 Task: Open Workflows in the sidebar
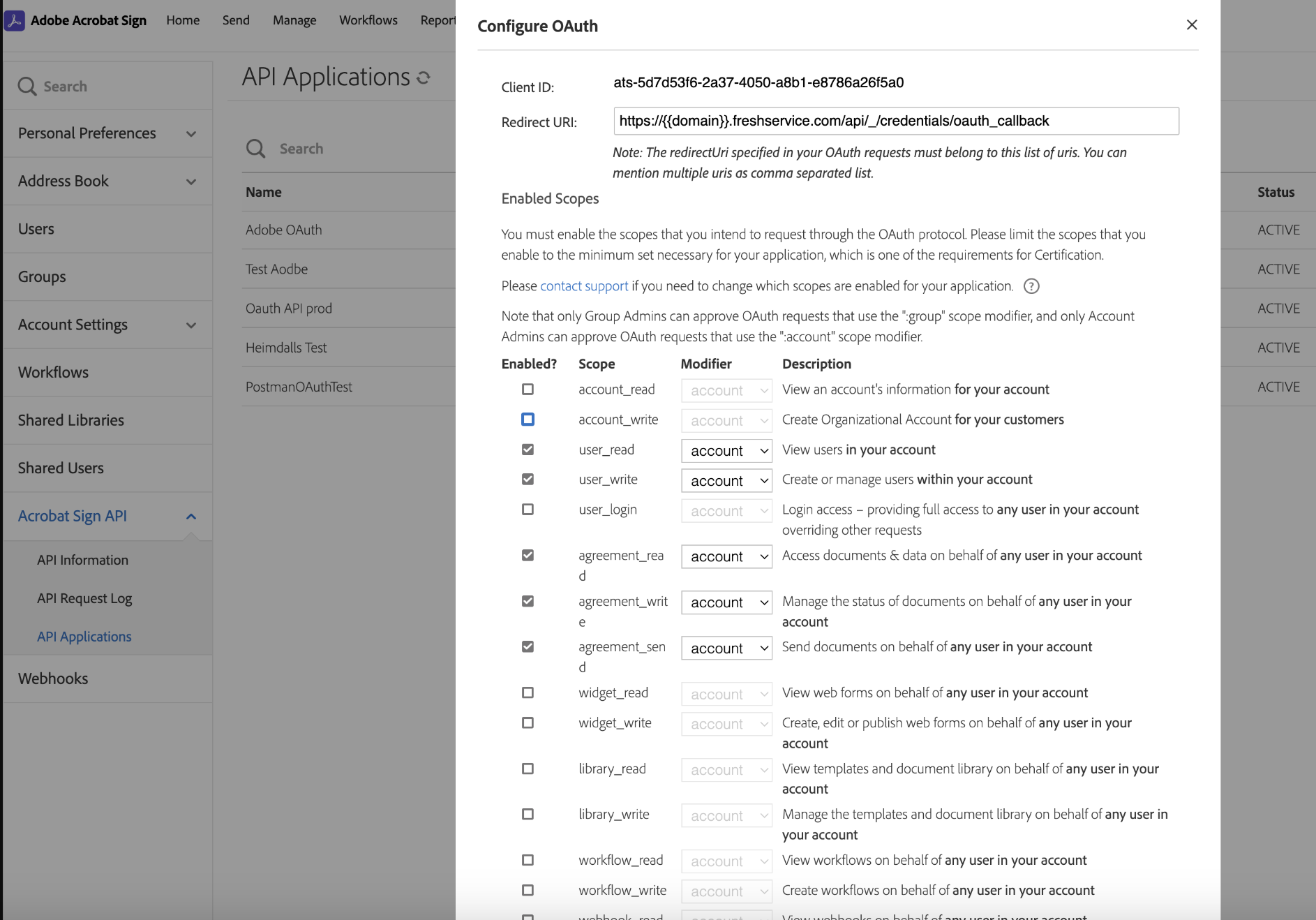pos(107,373)
